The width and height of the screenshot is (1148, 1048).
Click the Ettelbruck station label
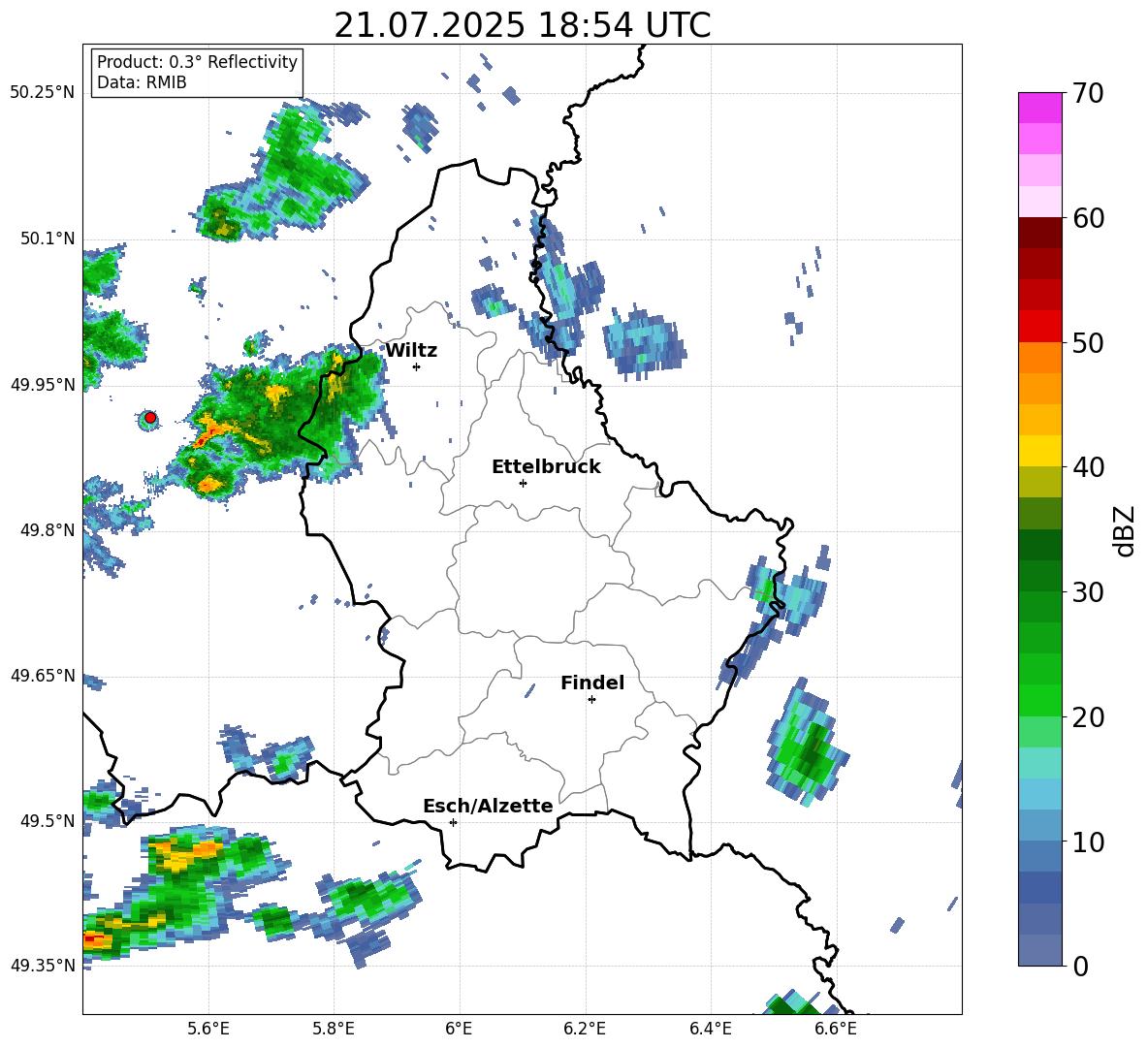546,467
